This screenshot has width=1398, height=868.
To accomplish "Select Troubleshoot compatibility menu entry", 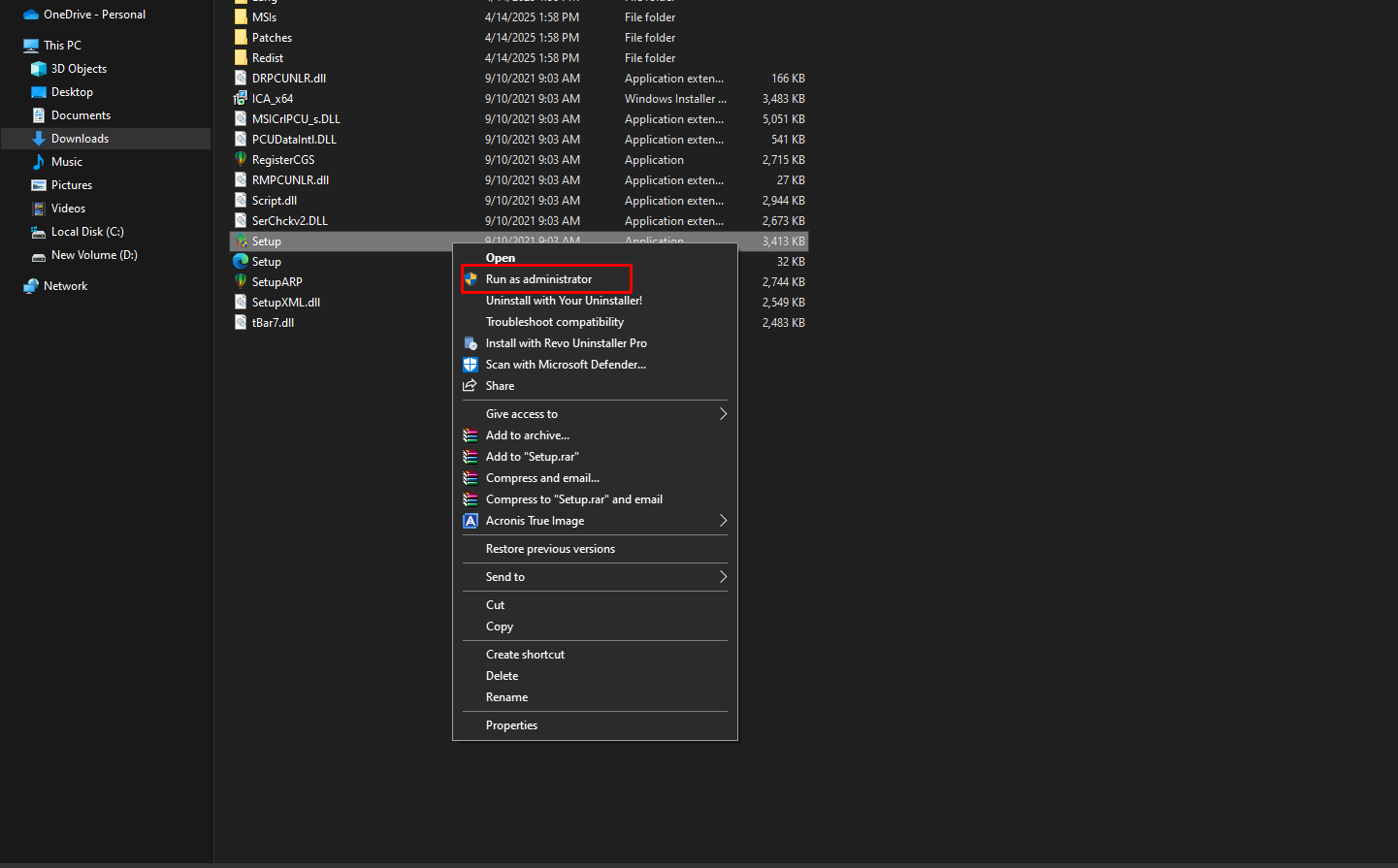I will point(554,322).
